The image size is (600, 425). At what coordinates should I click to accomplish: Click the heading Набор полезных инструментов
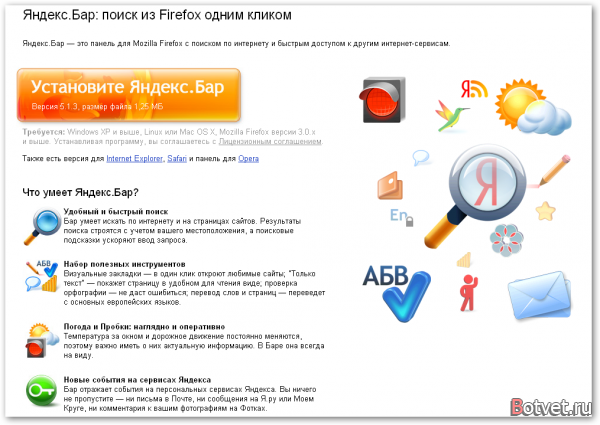124,264
